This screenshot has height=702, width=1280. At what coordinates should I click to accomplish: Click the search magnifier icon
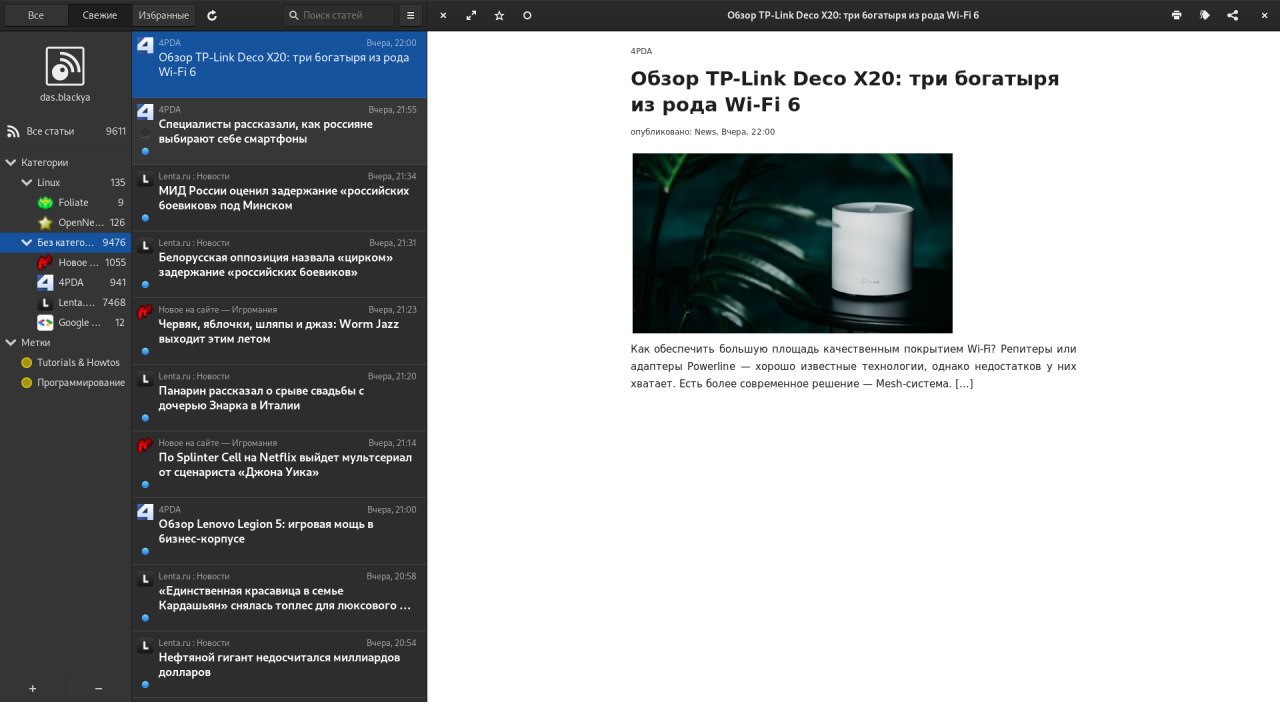293,16
